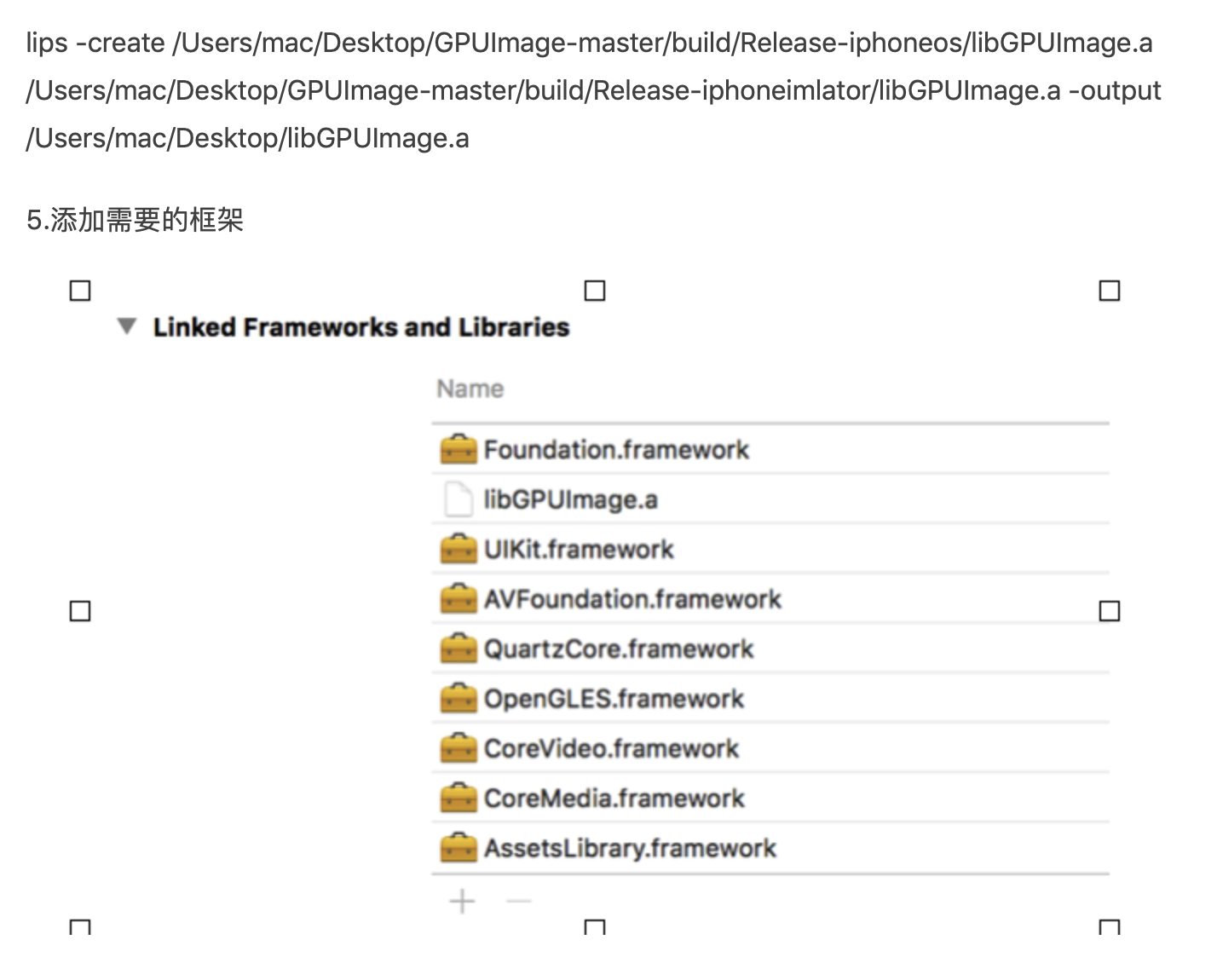The width and height of the screenshot is (1217, 980).
Task: Click the AVFoundation.framework toolbox icon
Action: tap(458, 599)
